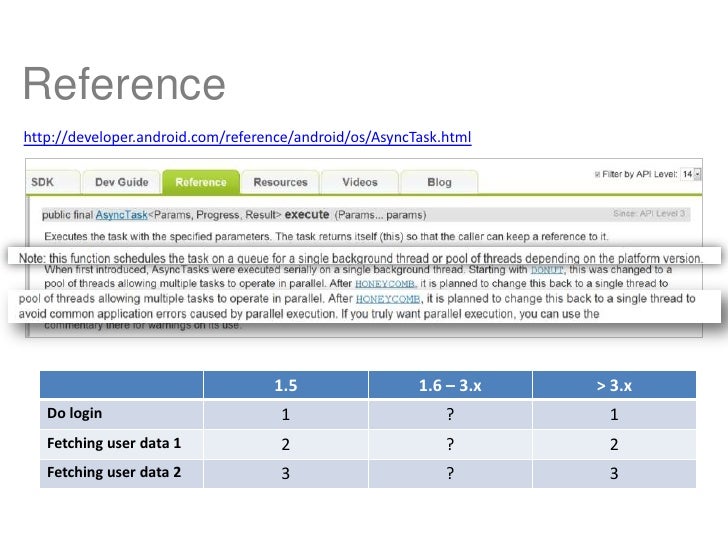Click the 'Since: API Level 3' label
This screenshot has height=546, width=728.
pos(649,214)
